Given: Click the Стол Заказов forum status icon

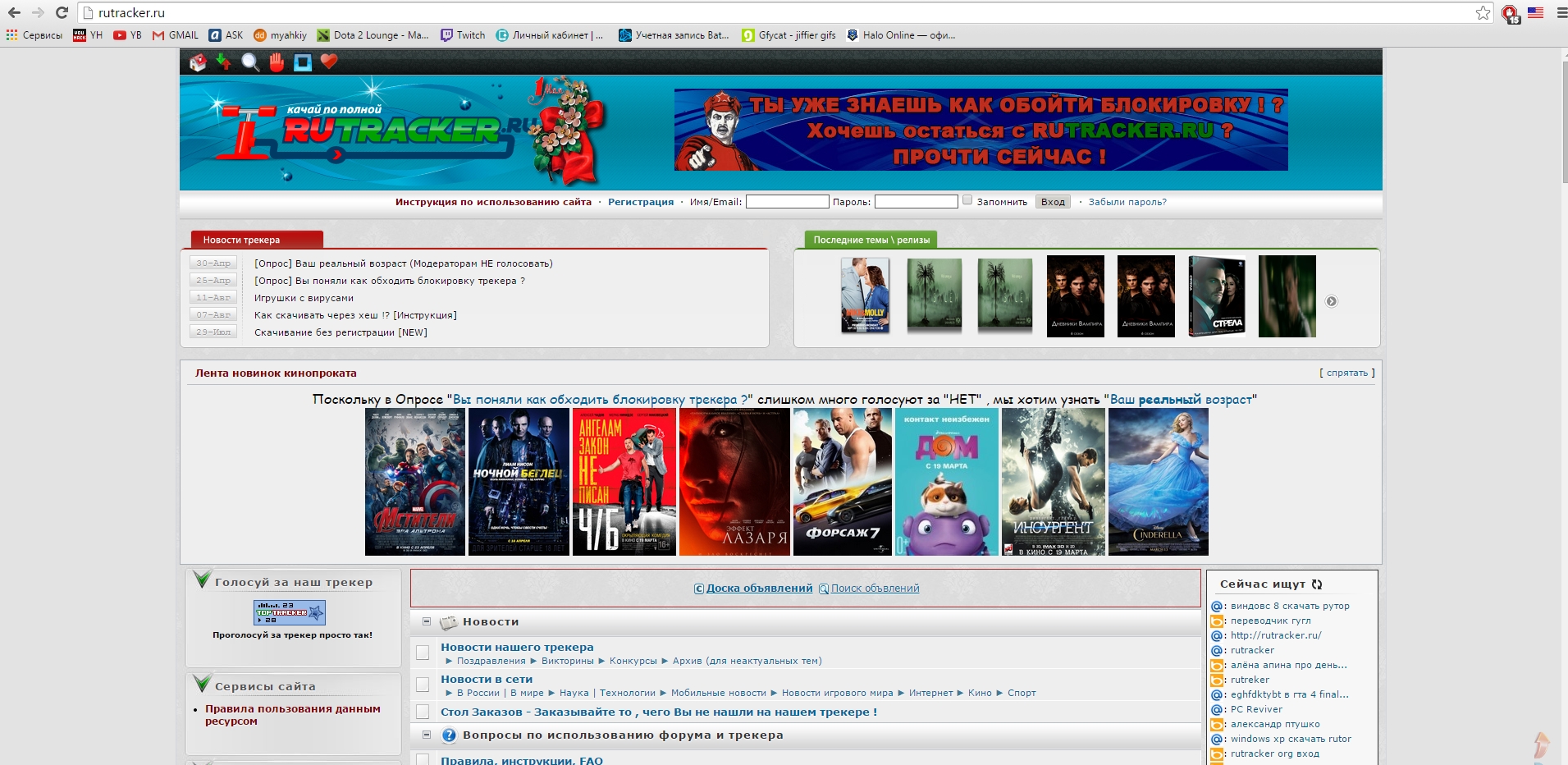Looking at the screenshot, I should coord(423,712).
